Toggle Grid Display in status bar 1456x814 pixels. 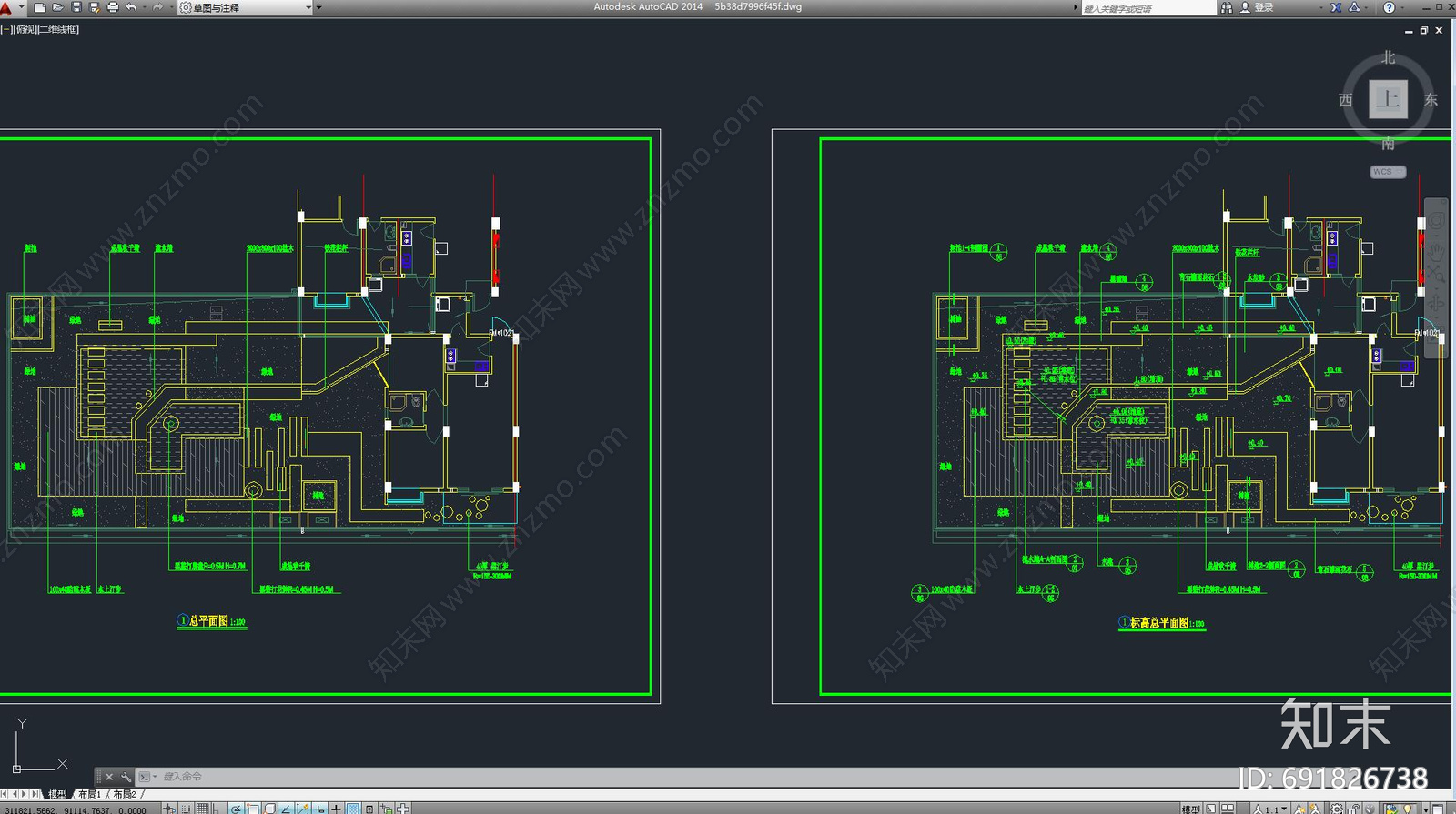tap(203, 809)
